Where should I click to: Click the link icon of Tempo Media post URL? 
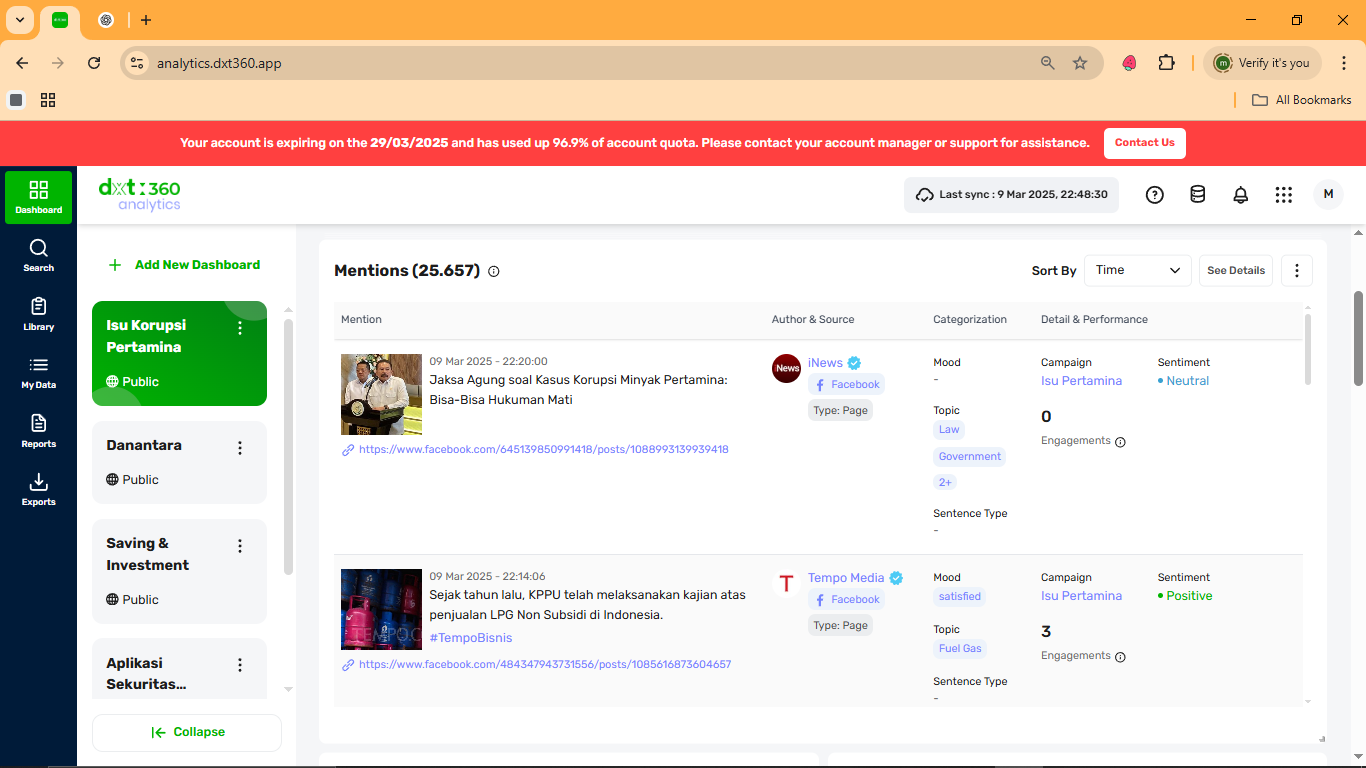pos(348,665)
